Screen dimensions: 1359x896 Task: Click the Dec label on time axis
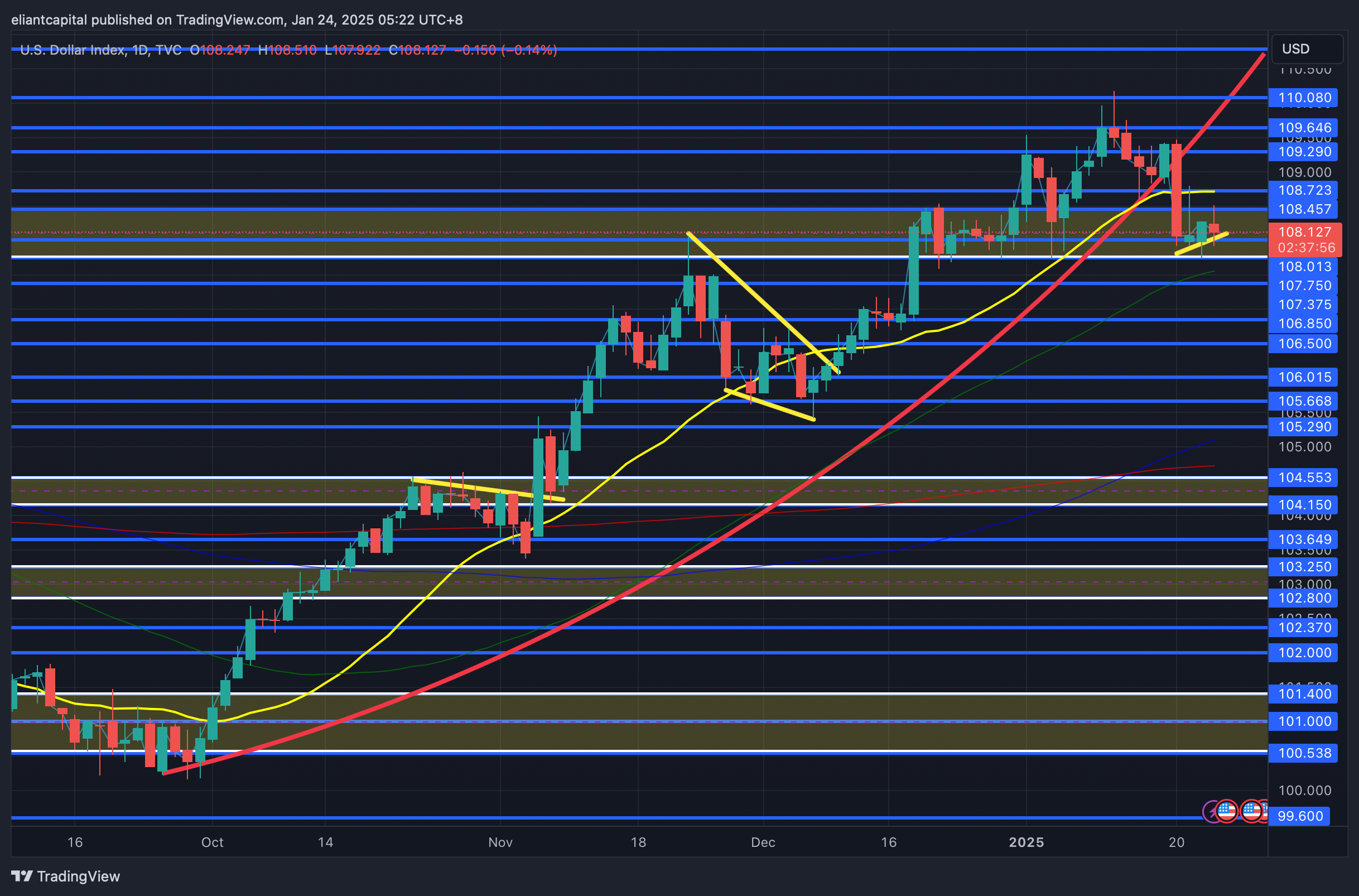(763, 842)
